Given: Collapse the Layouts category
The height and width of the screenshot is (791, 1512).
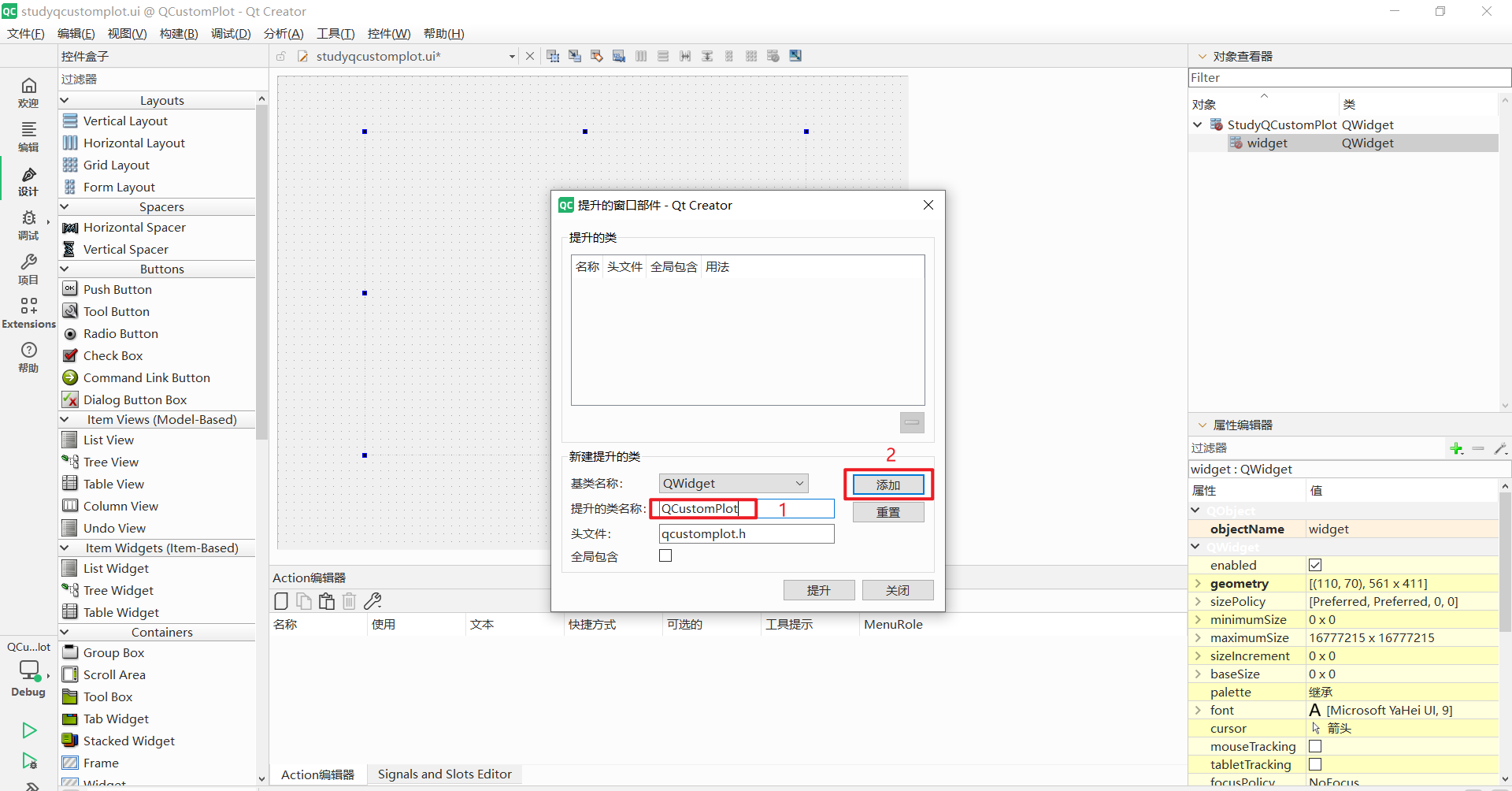Looking at the screenshot, I should coord(65,100).
